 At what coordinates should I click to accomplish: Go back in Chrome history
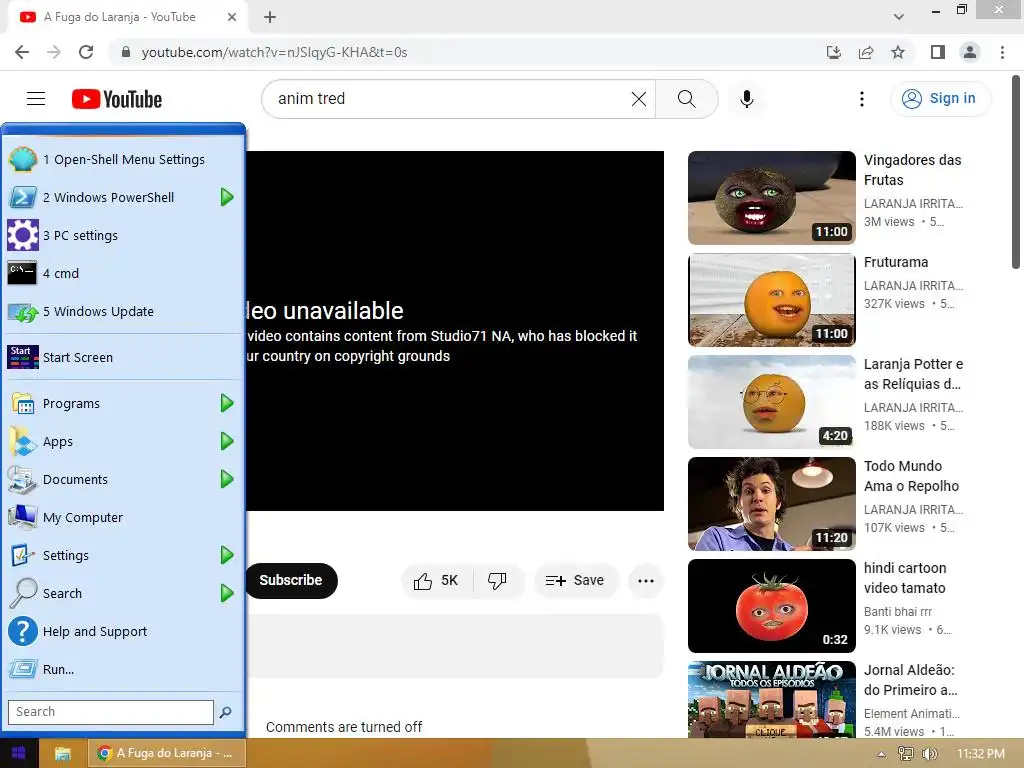[x=22, y=52]
